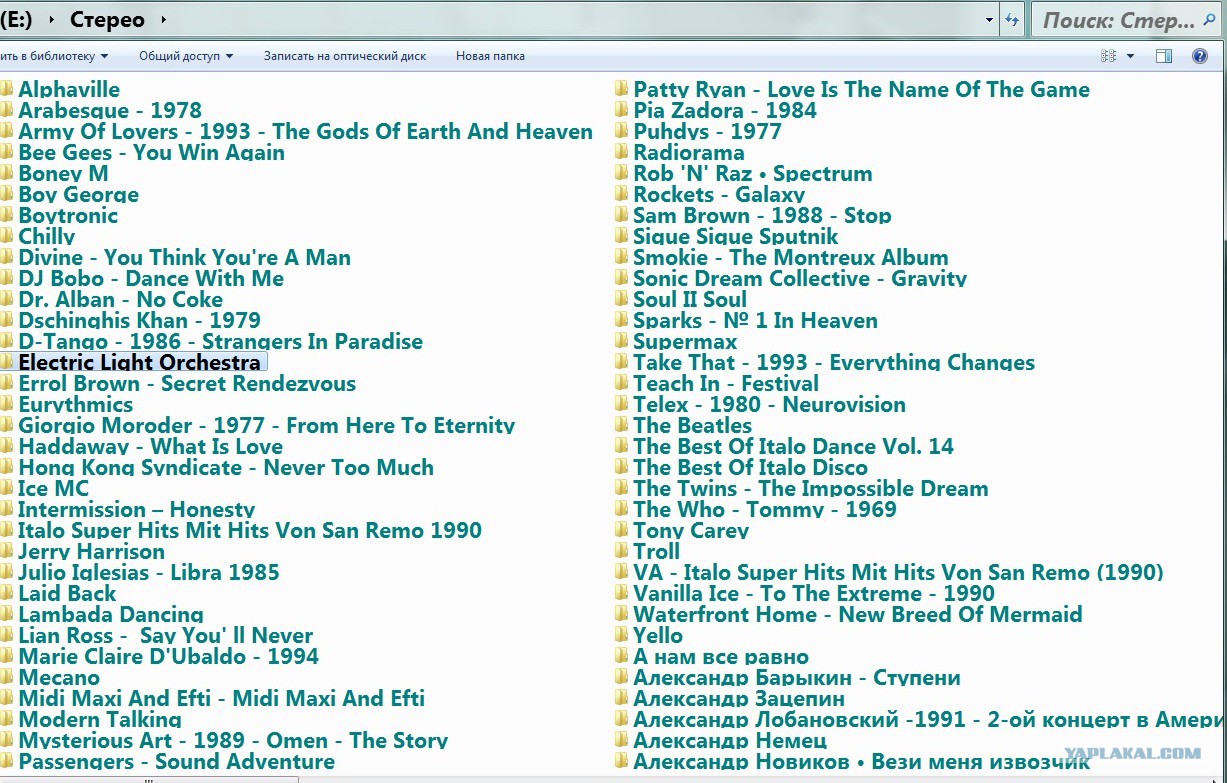Click the search field Поиск: Стер...

coord(1127,20)
